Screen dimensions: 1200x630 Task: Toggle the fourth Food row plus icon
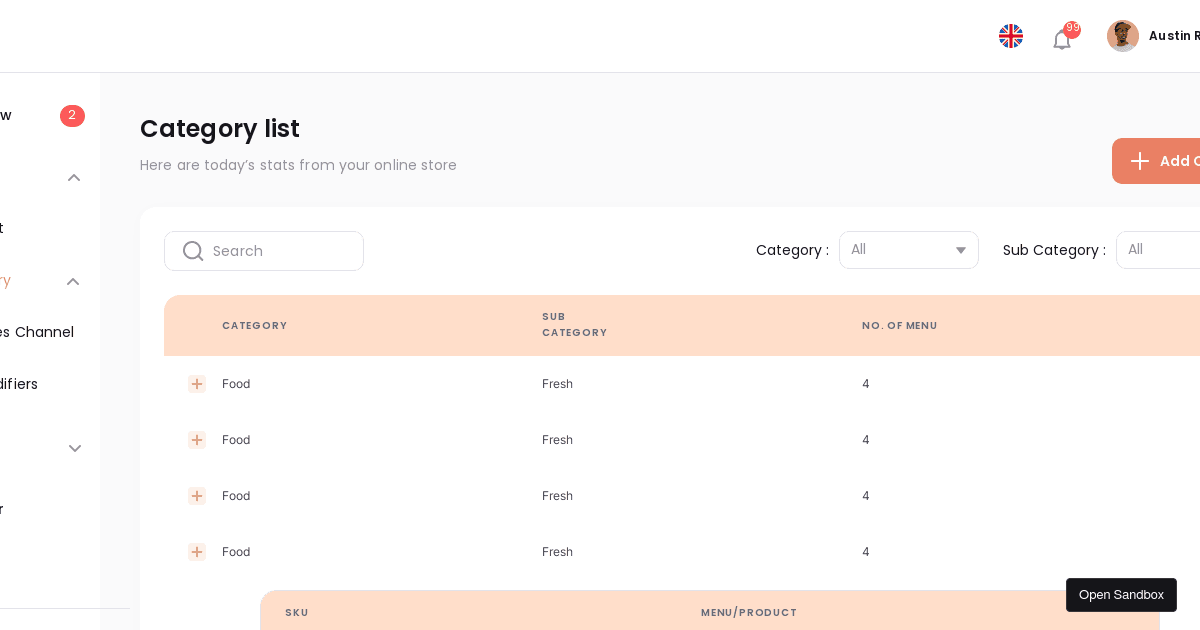point(197,552)
